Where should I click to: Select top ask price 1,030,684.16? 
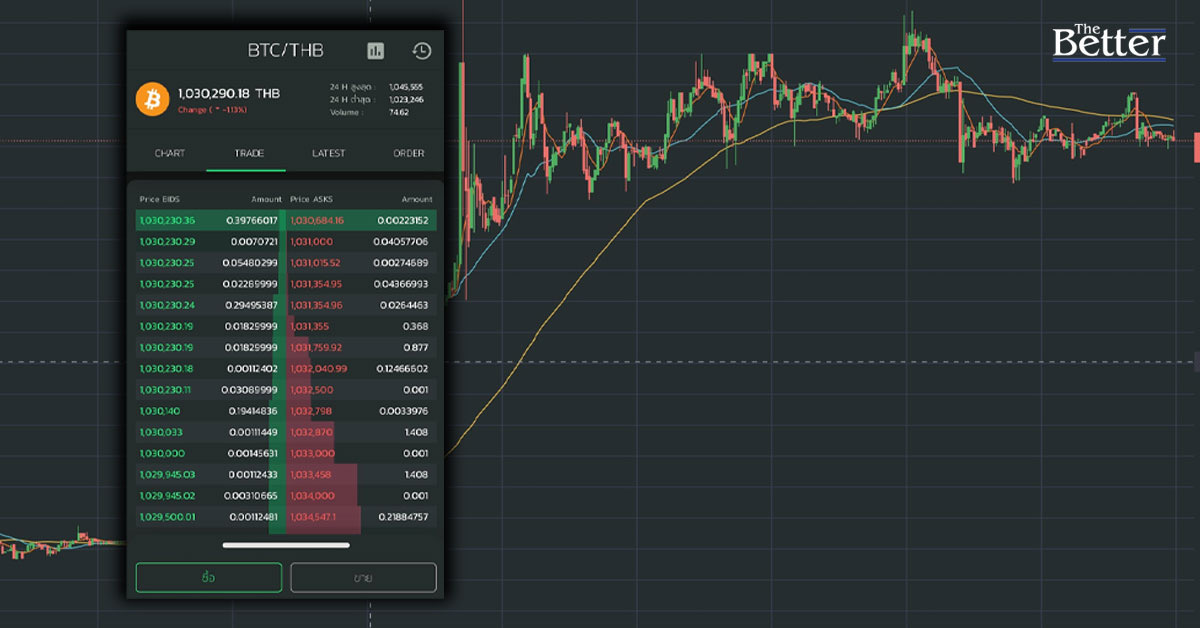[316, 220]
